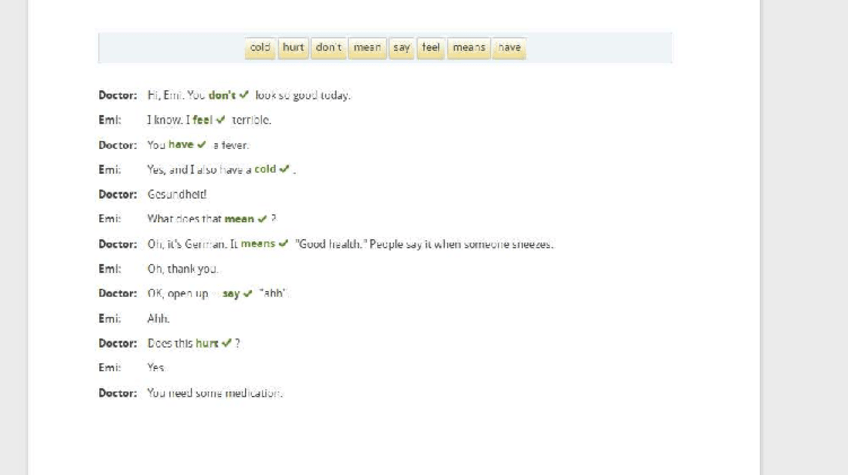Click the filled answer 'means' before 'Good health'
The height and width of the screenshot is (475, 848).
tap(258, 244)
